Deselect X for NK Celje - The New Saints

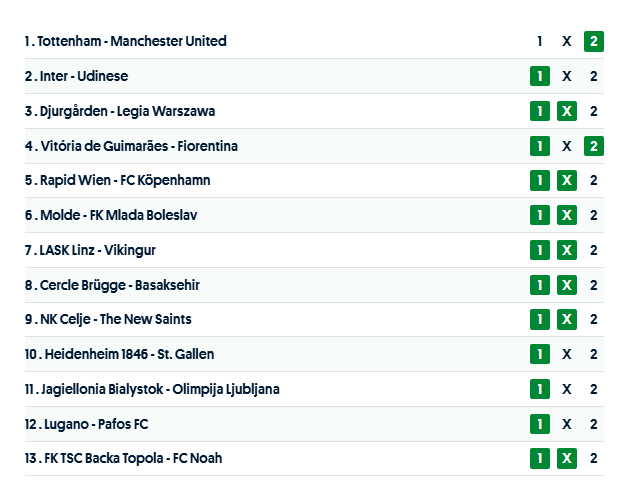pyautogui.click(x=567, y=319)
